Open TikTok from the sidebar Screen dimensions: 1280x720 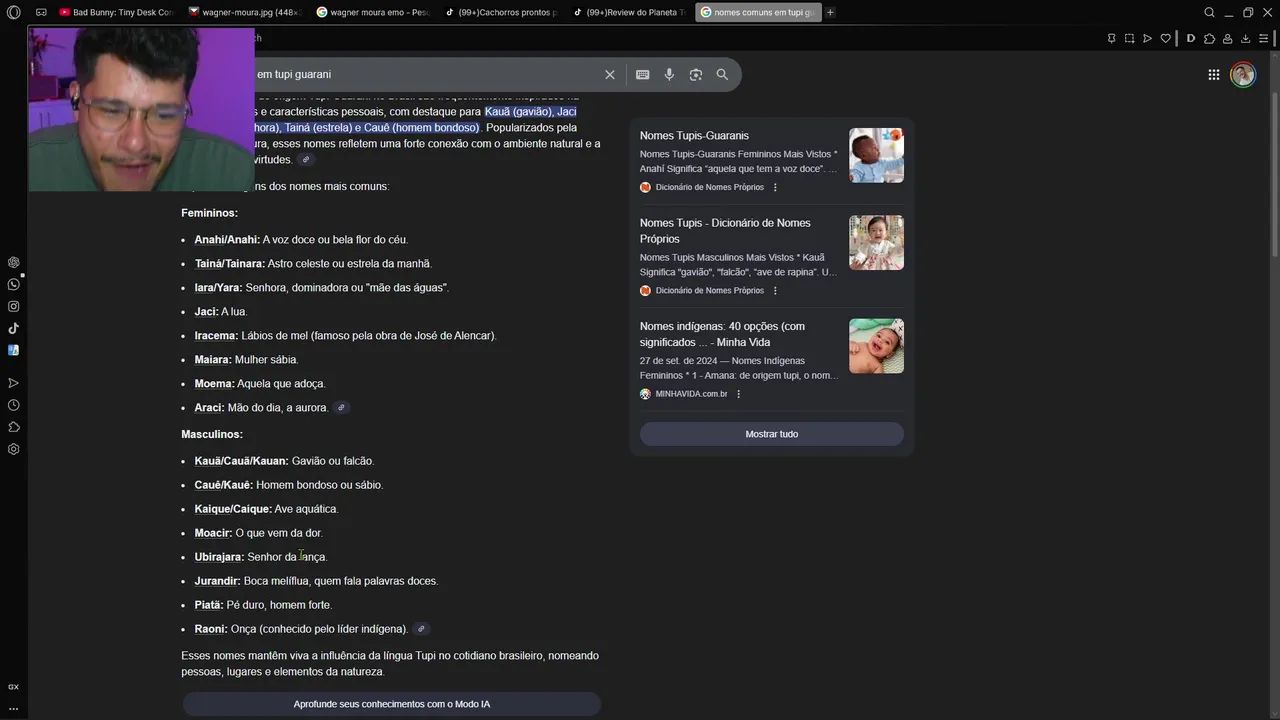pyautogui.click(x=13, y=328)
